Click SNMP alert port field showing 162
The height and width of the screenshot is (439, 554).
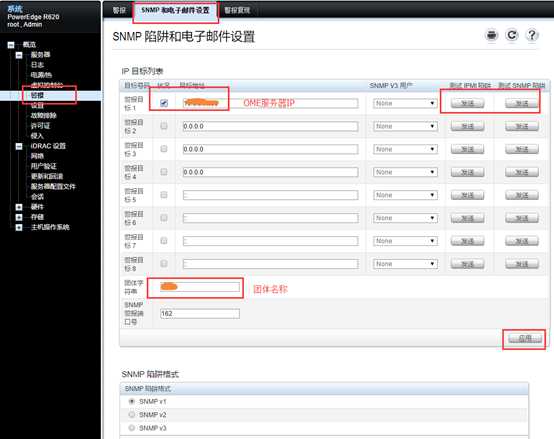(200, 314)
